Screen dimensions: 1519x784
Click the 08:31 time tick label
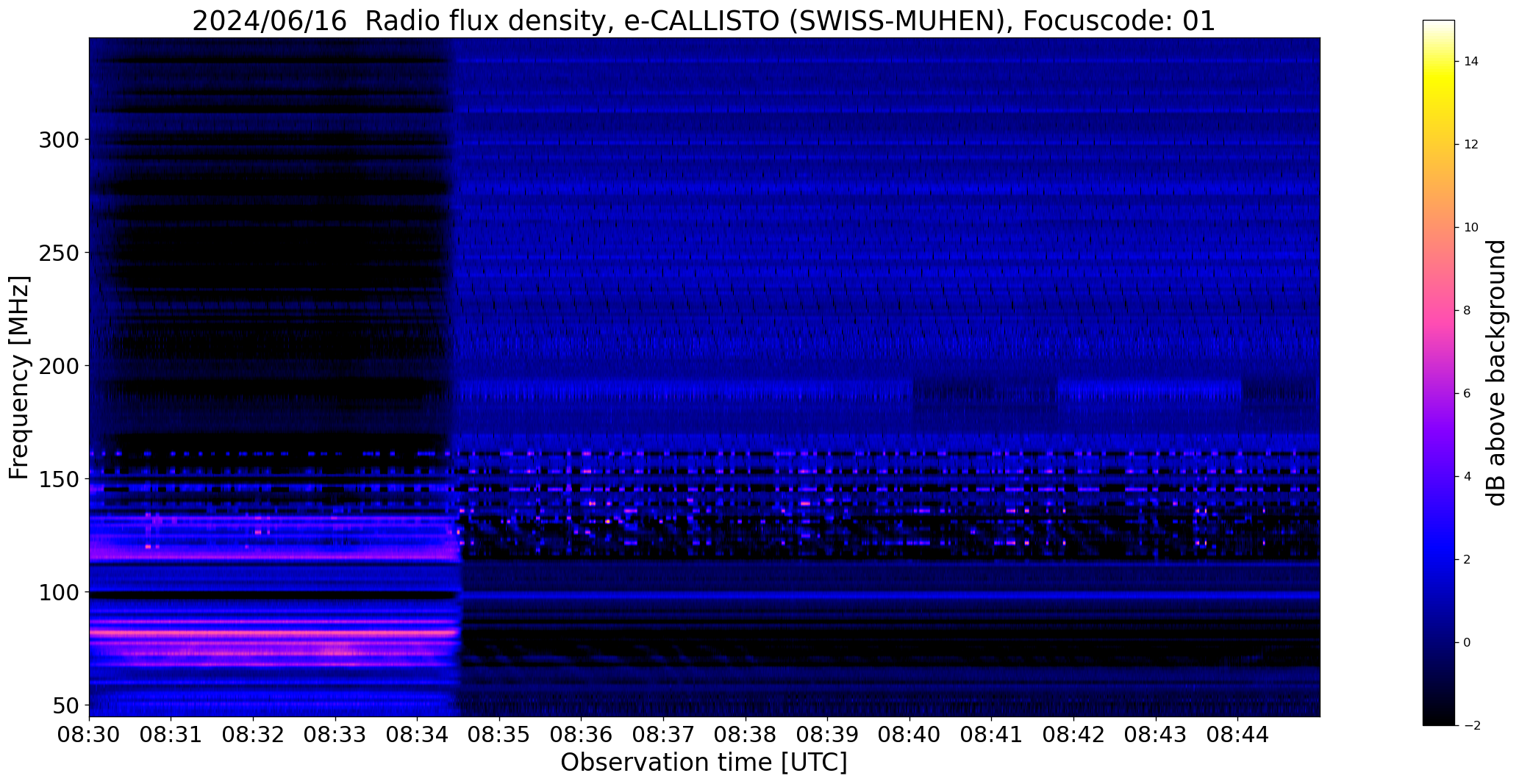tap(171, 734)
